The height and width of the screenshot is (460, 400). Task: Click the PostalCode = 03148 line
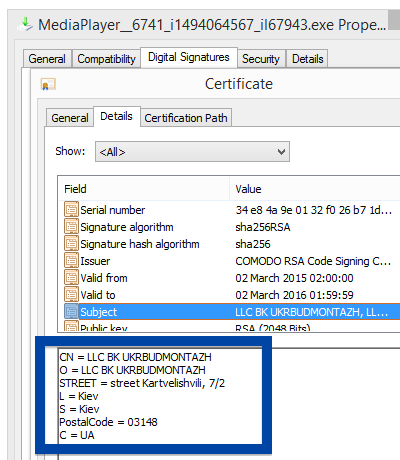click(x=108, y=422)
